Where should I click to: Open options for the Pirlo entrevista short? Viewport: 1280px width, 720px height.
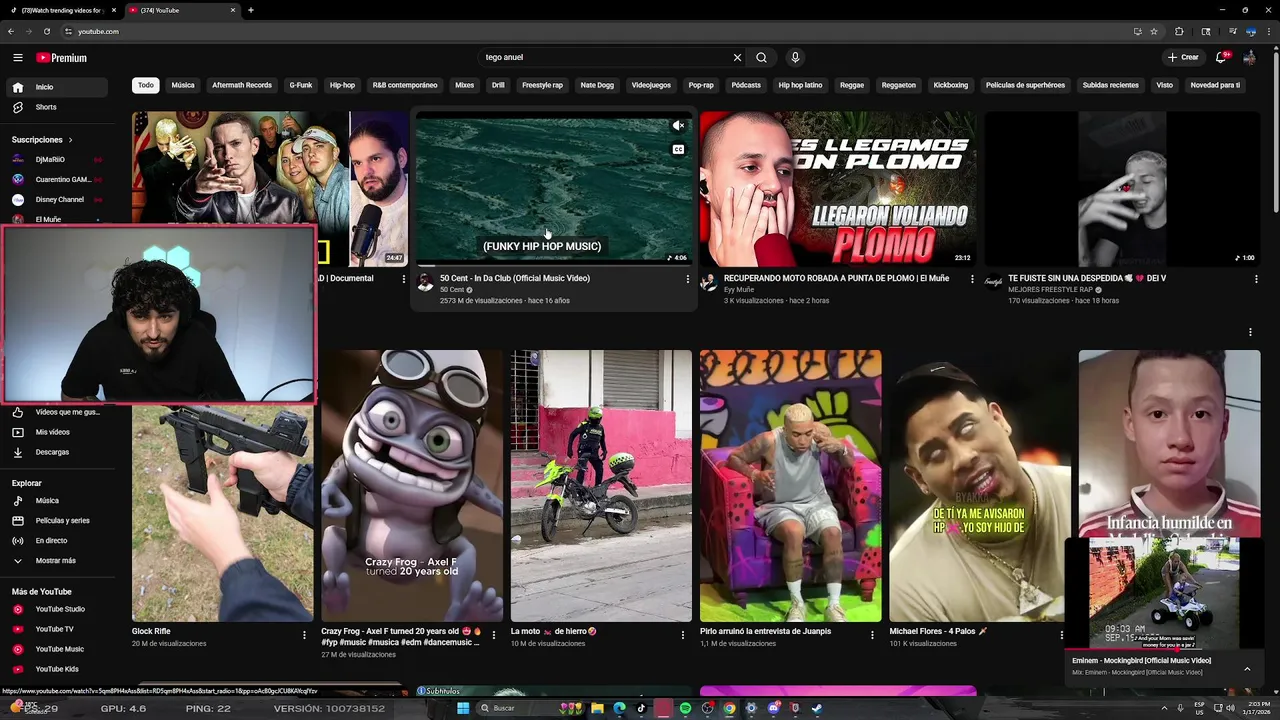872,635
